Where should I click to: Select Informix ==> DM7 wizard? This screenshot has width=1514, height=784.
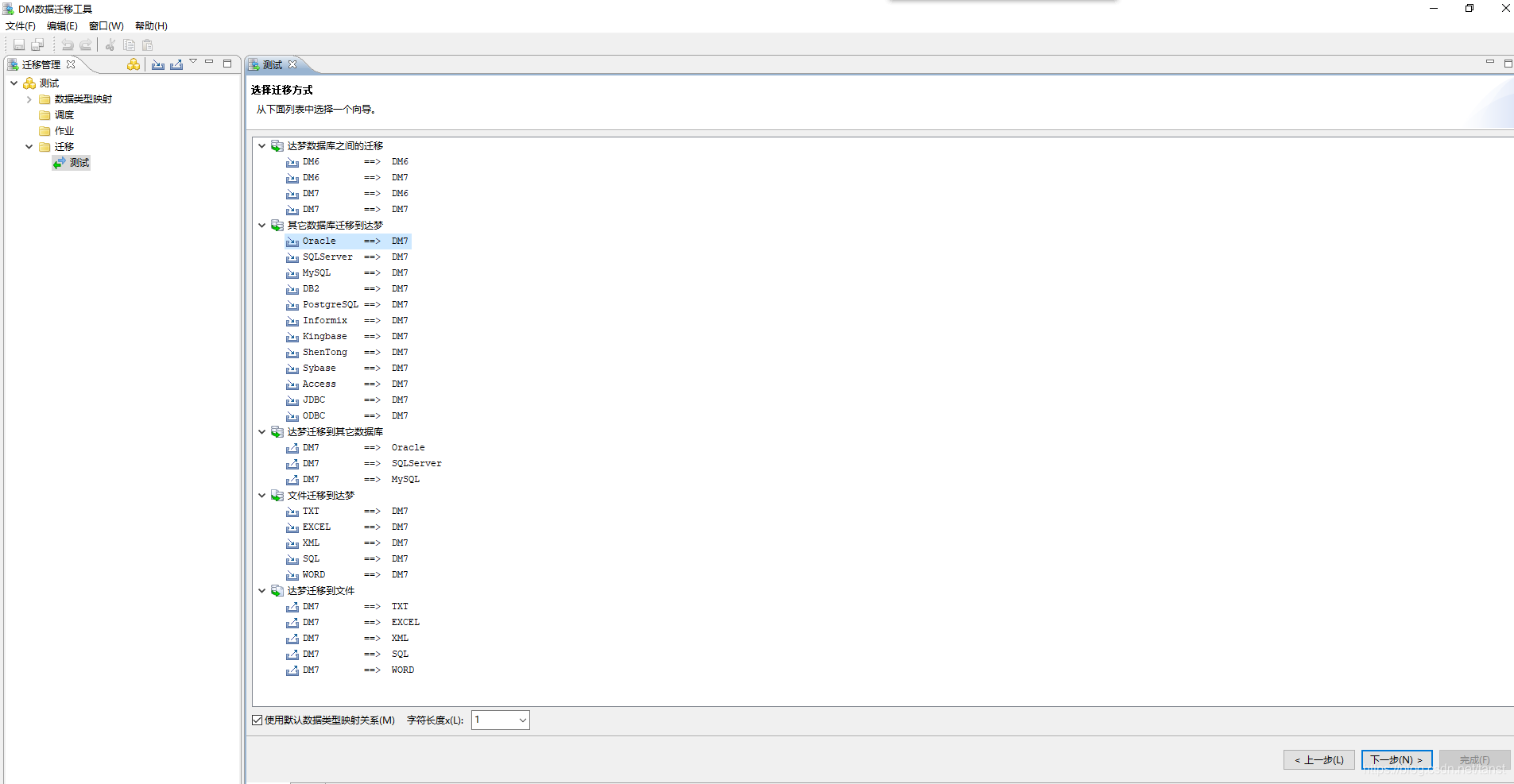click(x=348, y=321)
